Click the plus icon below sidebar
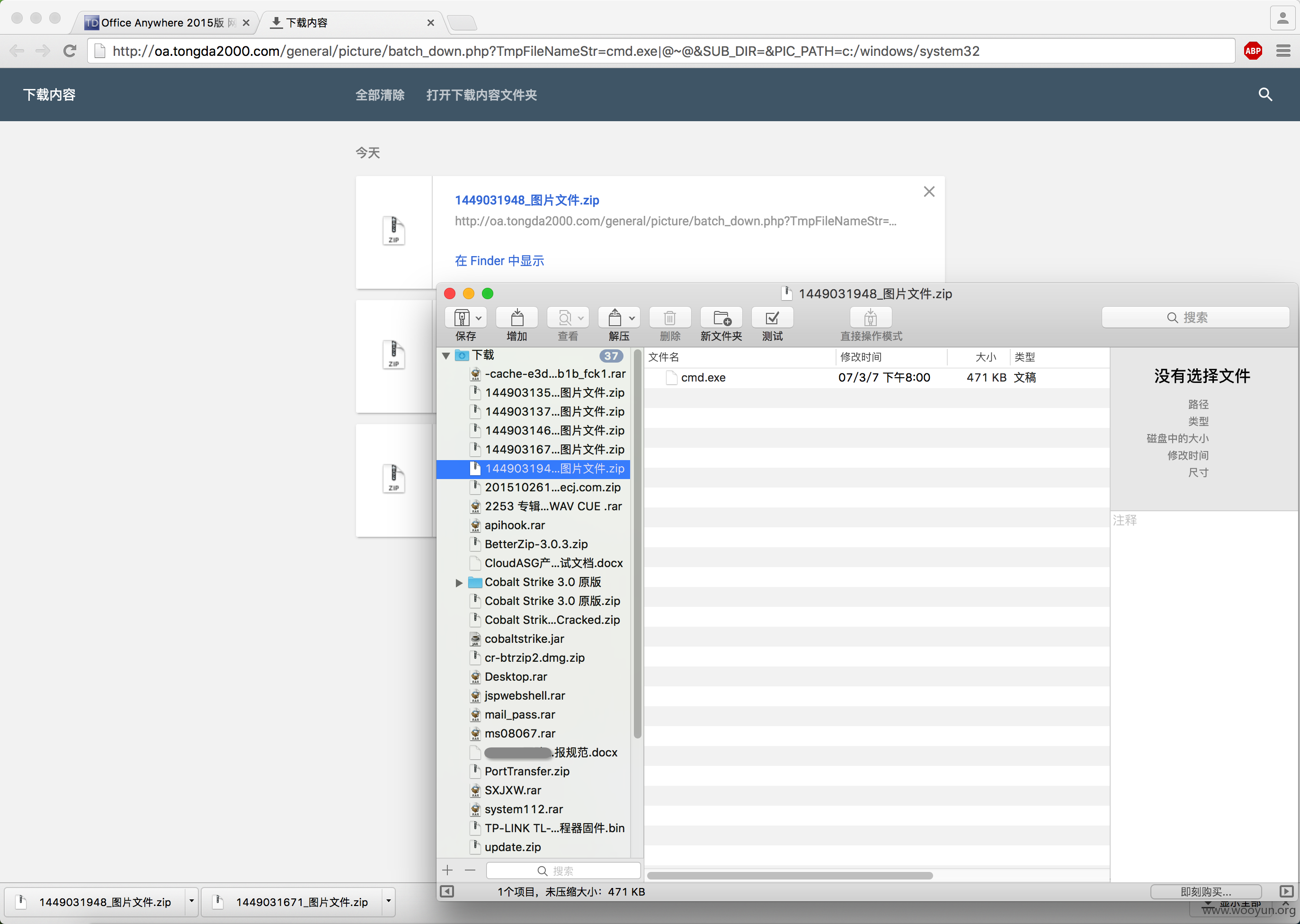This screenshot has height=924, width=1300. [x=447, y=871]
